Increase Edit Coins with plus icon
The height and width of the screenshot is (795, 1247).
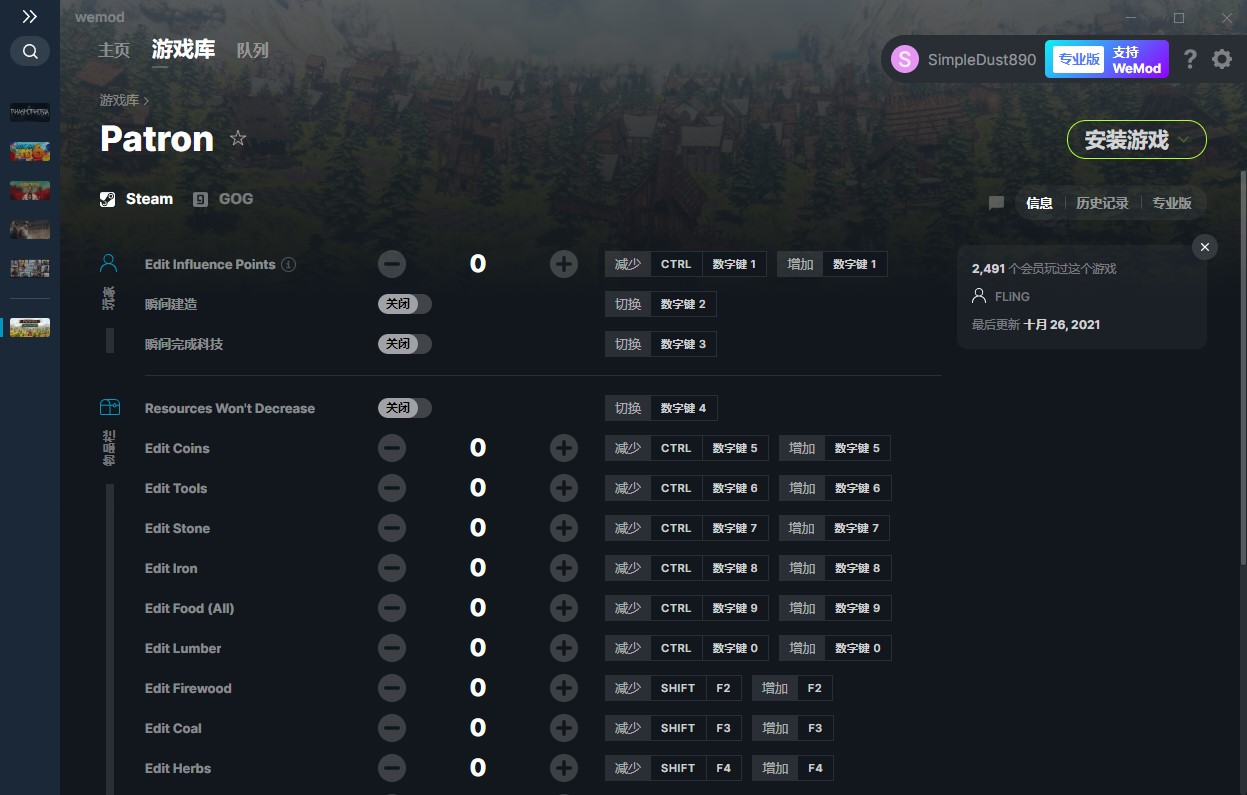[x=564, y=448]
